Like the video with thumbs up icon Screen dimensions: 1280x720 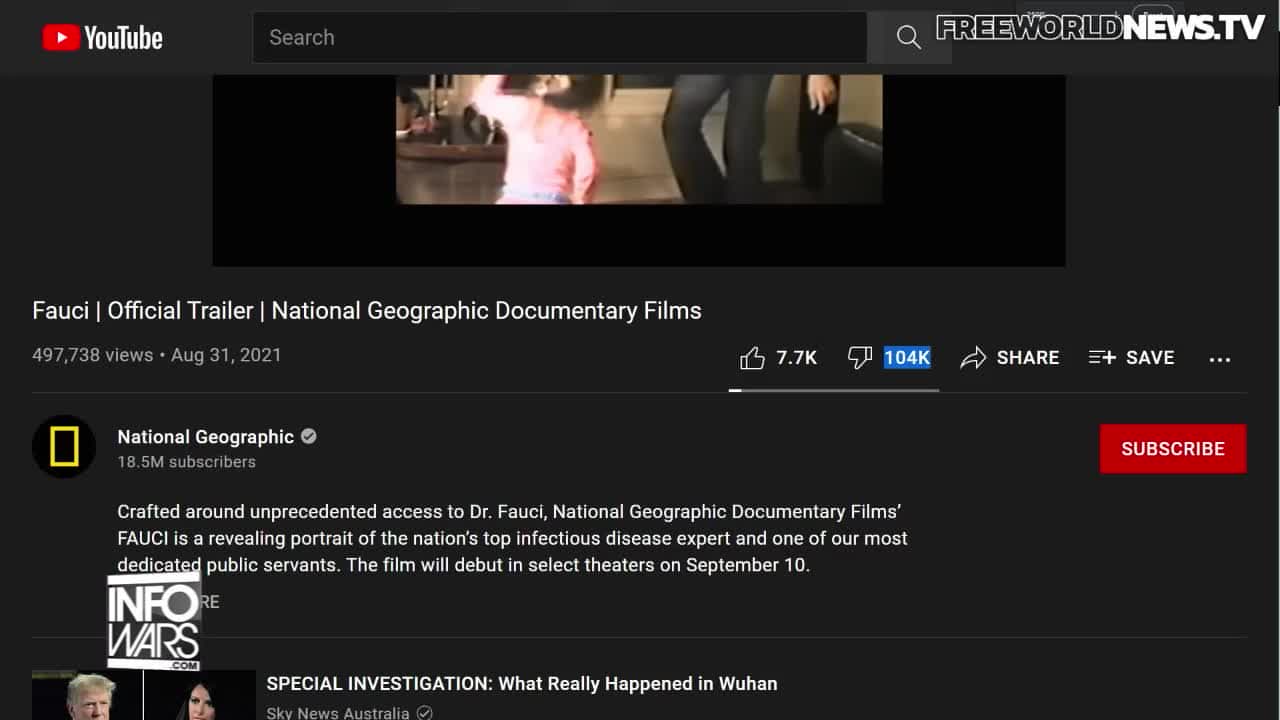click(x=752, y=358)
